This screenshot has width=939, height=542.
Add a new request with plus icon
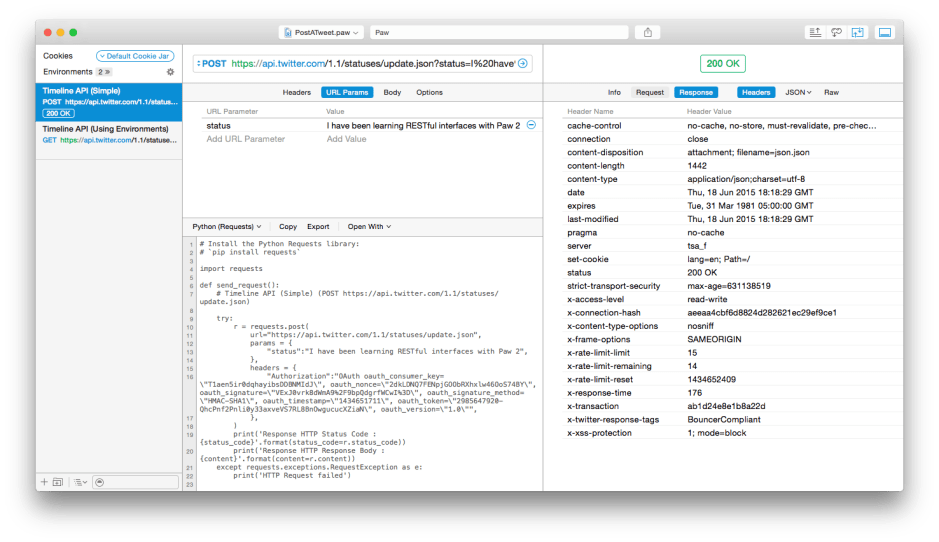(44, 482)
